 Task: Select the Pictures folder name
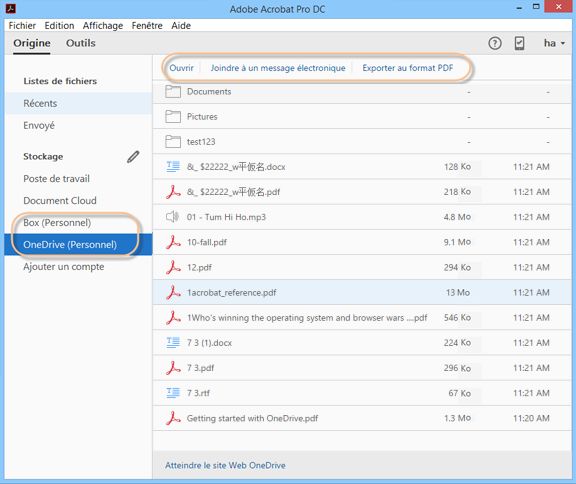[x=202, y=116]
